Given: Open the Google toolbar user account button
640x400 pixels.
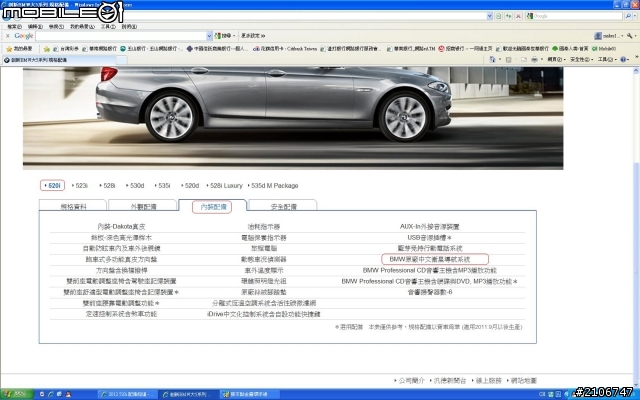Looking at the screenshot, I should [x=608, y=36].
